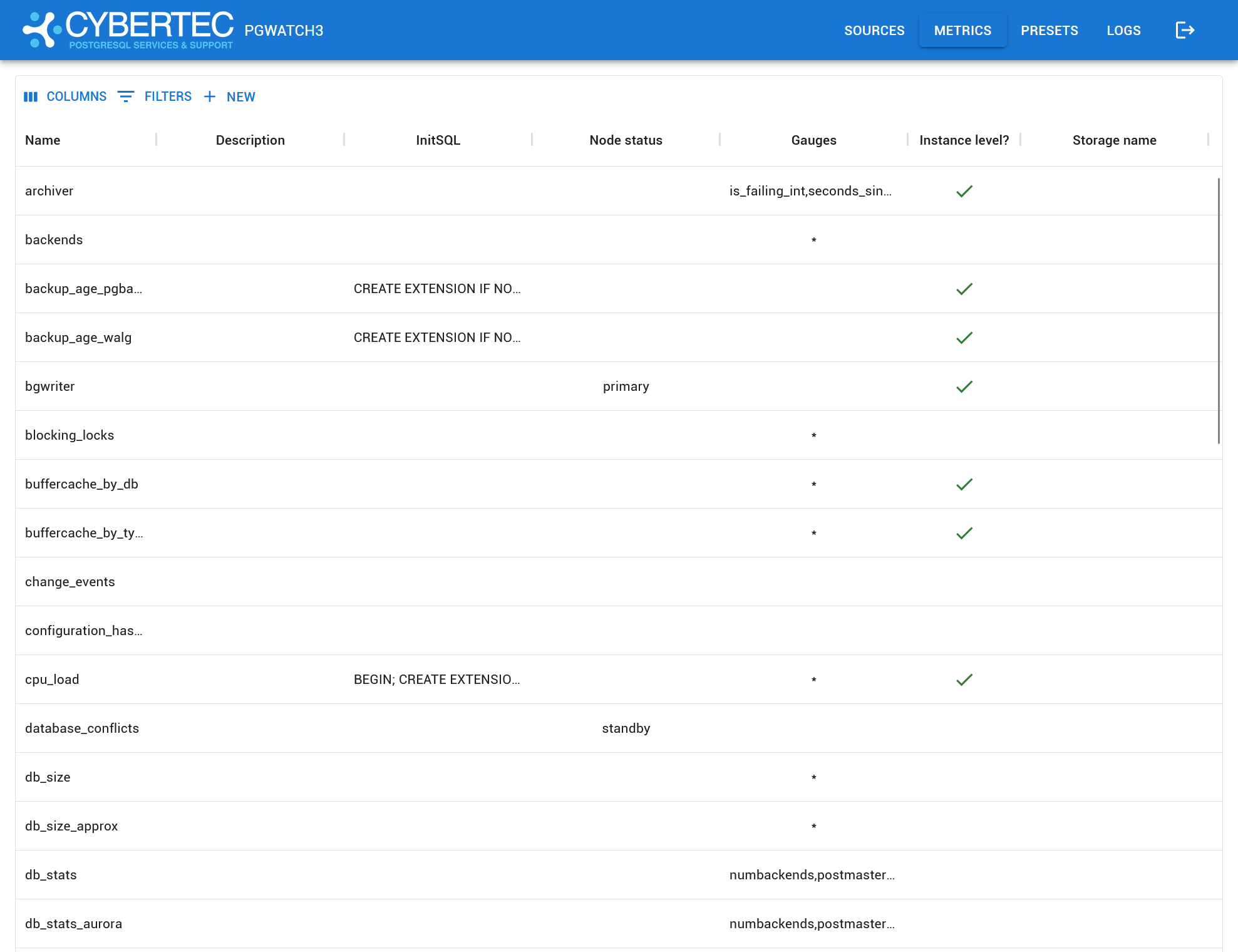Screen dimensions: 1238x952
Task: Select the Metrics navigation button
Action: click(962, 30)
